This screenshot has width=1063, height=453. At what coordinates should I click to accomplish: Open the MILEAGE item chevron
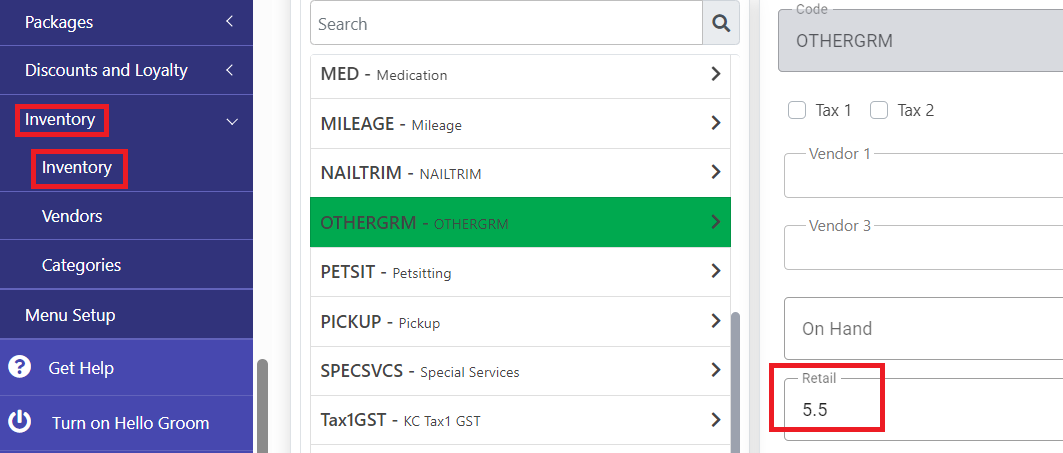(715, 123)
